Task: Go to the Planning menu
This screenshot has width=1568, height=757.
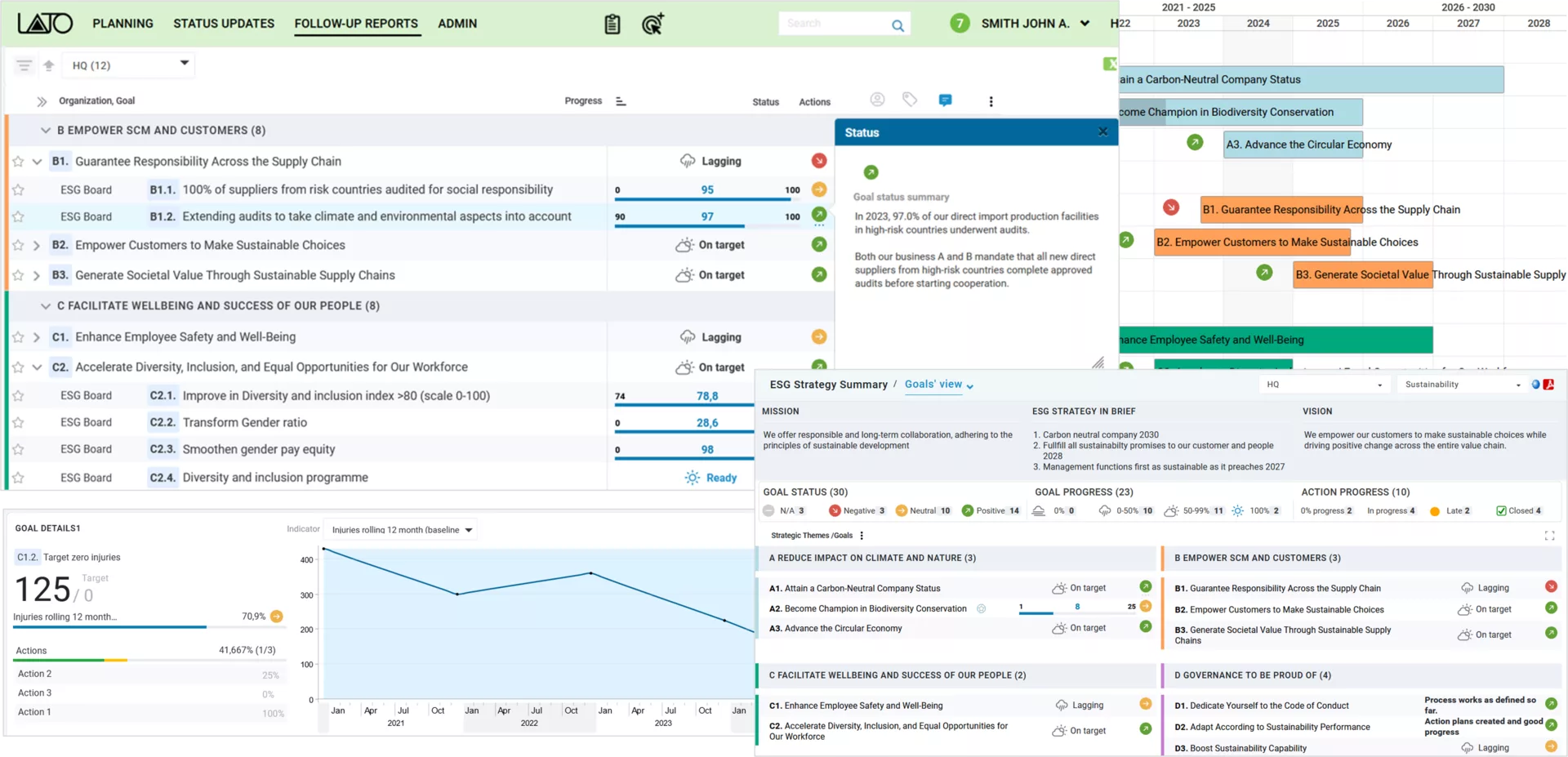Action: click(122, 24)
